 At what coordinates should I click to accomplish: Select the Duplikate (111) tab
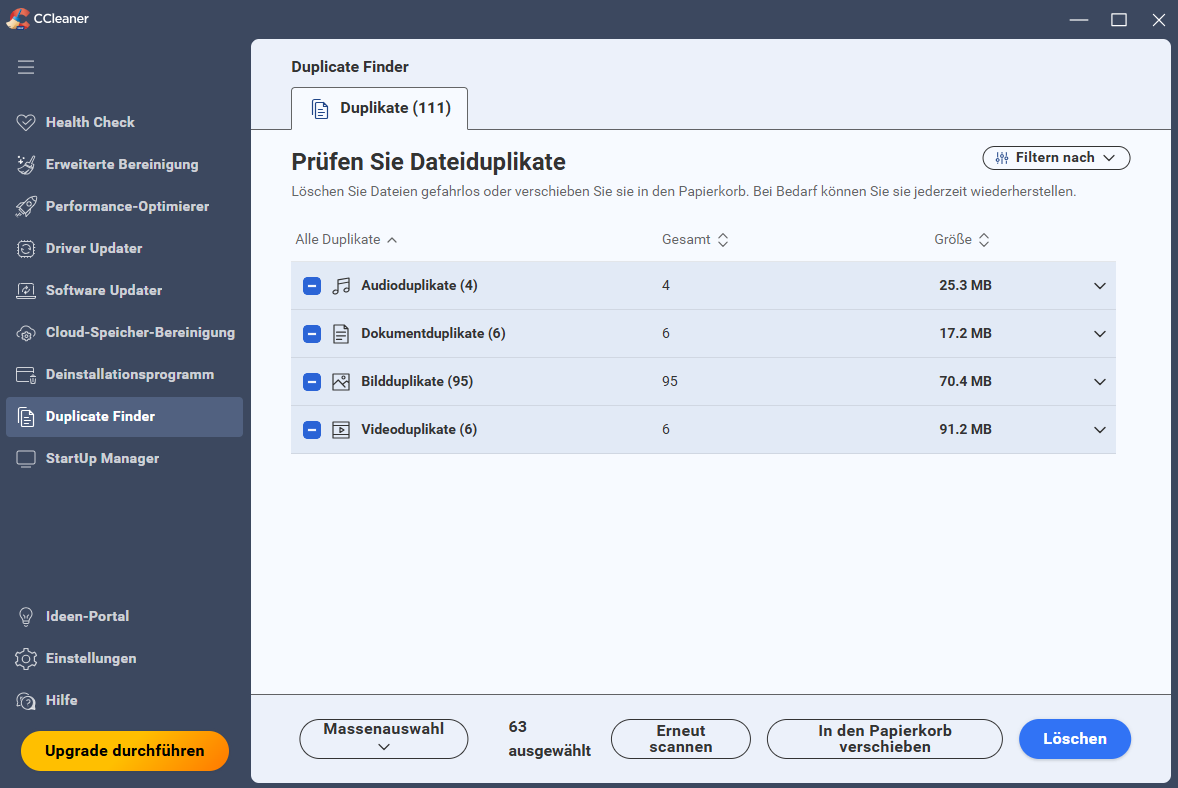[x=380, y=108]
